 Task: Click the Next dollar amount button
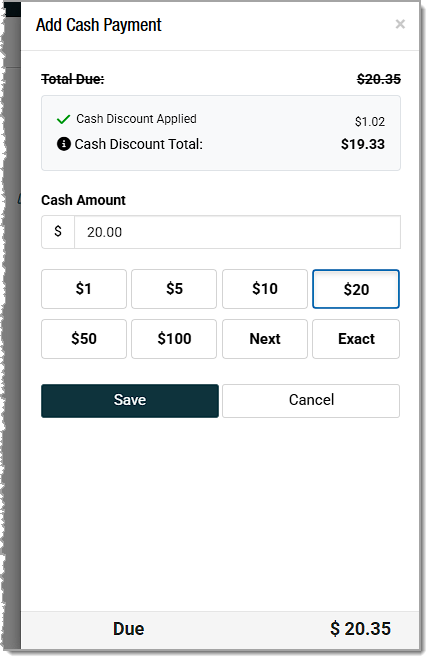click(x=265, y=339)
